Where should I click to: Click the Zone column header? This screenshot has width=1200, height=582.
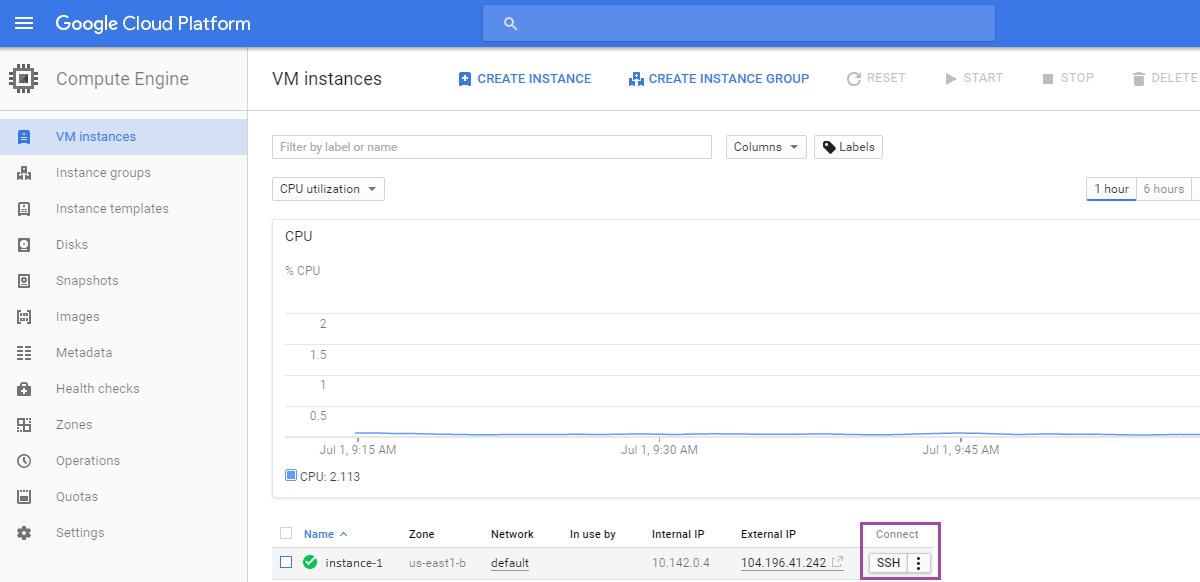coord(422,534)
